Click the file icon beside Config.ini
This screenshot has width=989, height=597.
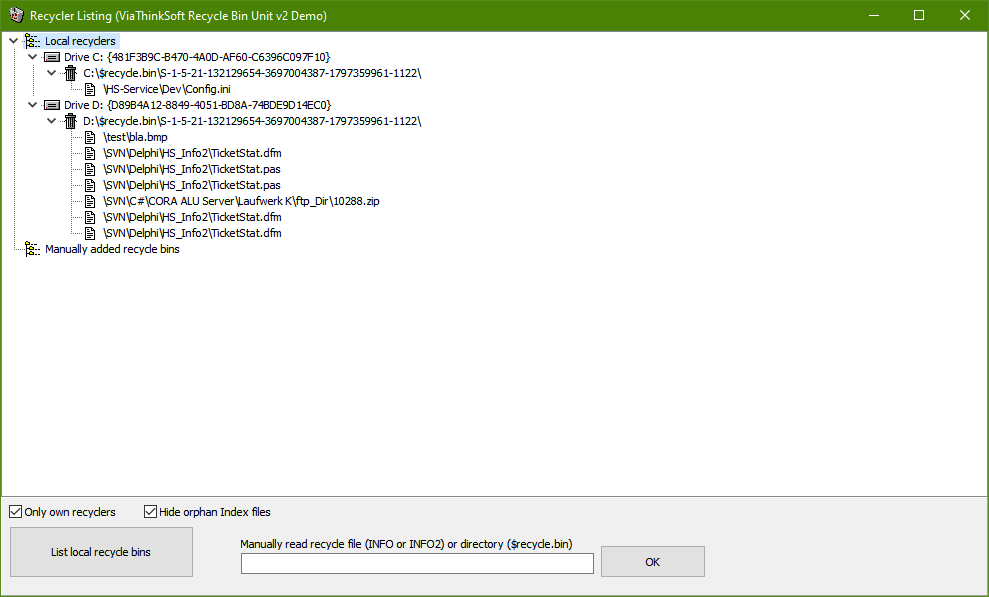(90, 90)
